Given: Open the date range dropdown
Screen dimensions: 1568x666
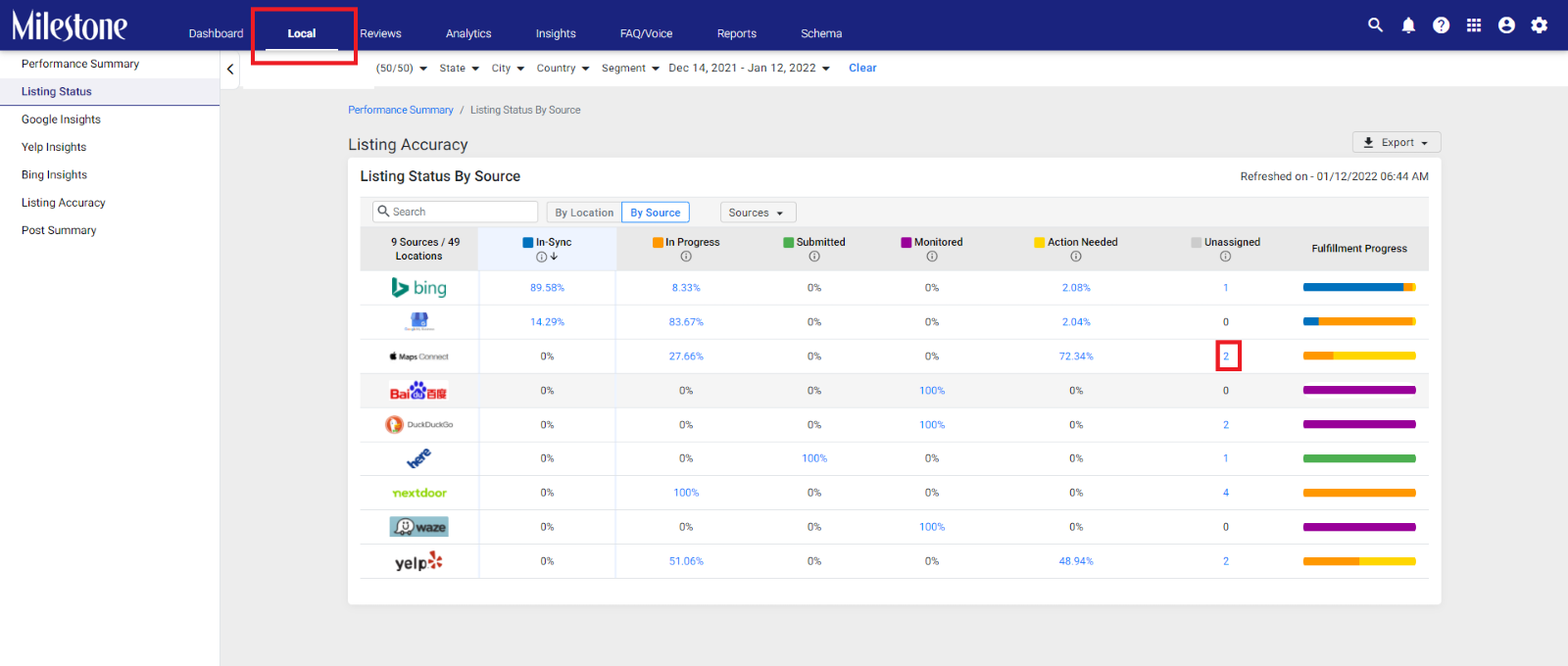Looking at the screenshot, I should [x=750, y=69].
